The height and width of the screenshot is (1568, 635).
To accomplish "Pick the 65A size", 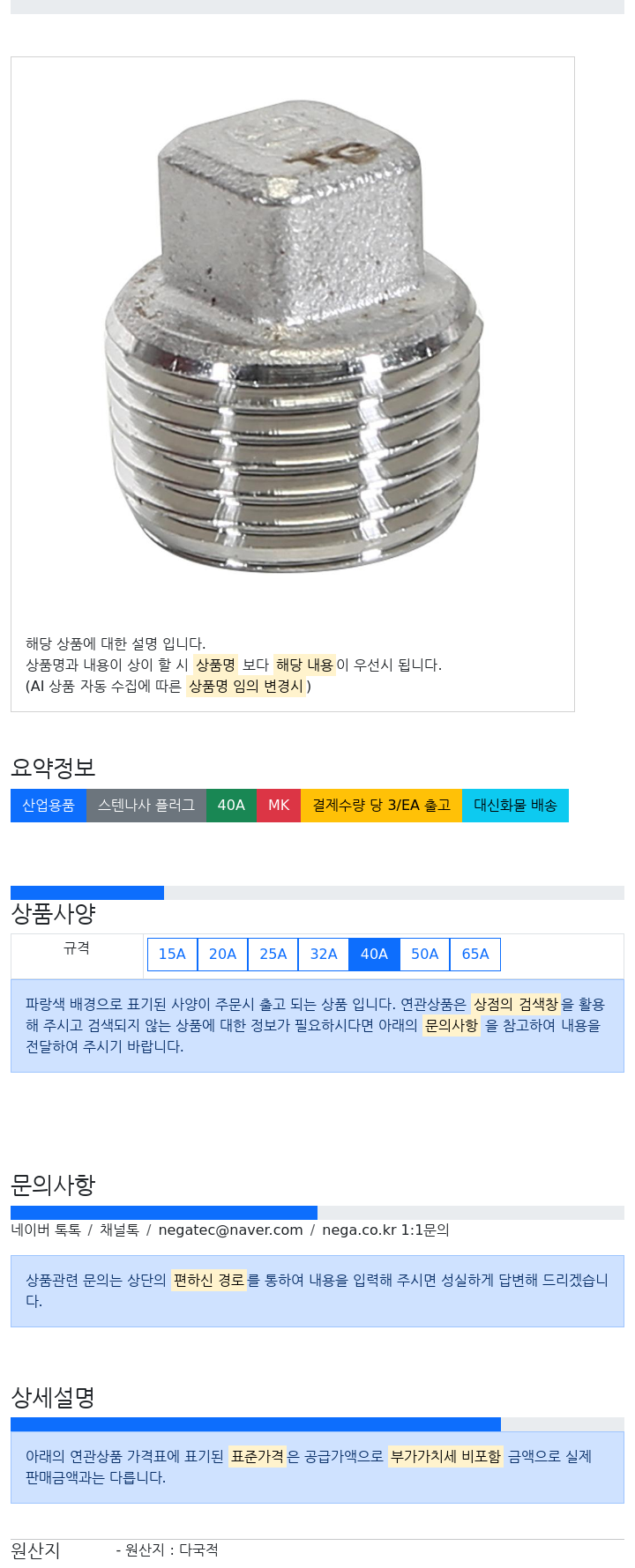I will click(x=475, y=954).
